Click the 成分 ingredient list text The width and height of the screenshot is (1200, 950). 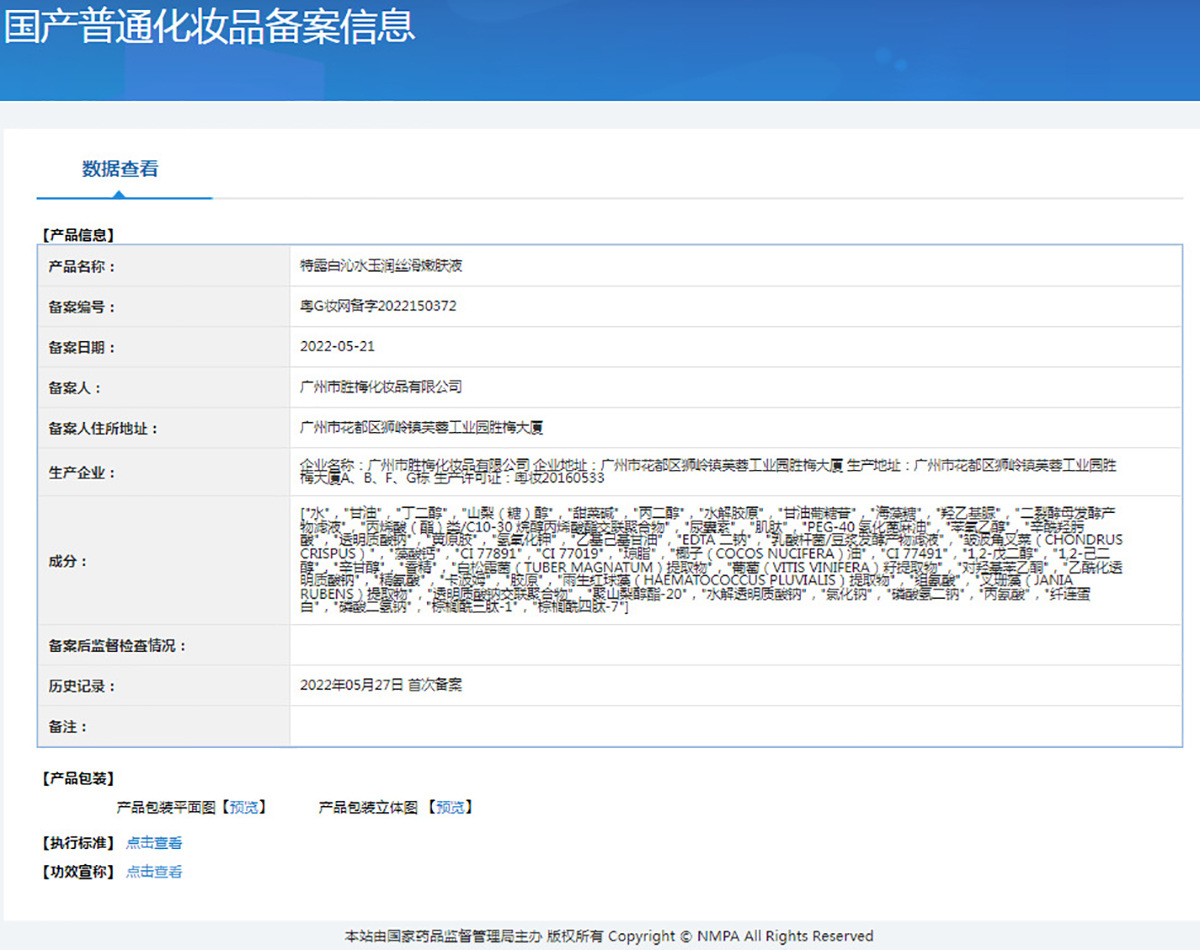tap(710, 560)
